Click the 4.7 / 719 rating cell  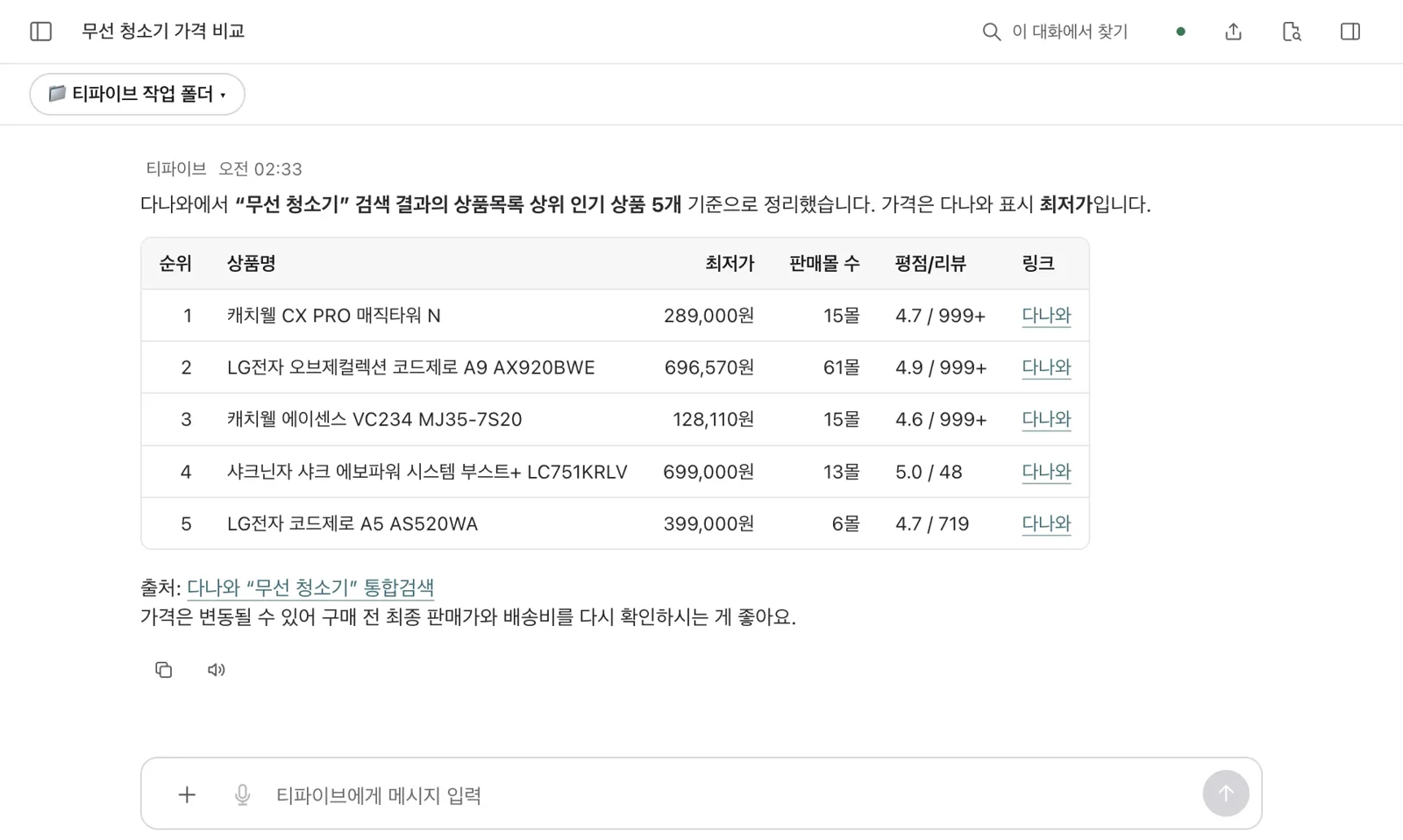(932, 523)
